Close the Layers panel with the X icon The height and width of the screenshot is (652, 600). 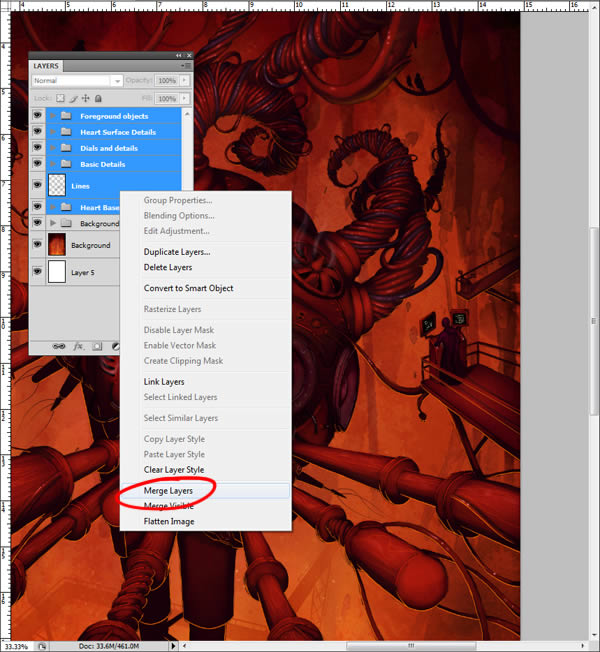189,55
